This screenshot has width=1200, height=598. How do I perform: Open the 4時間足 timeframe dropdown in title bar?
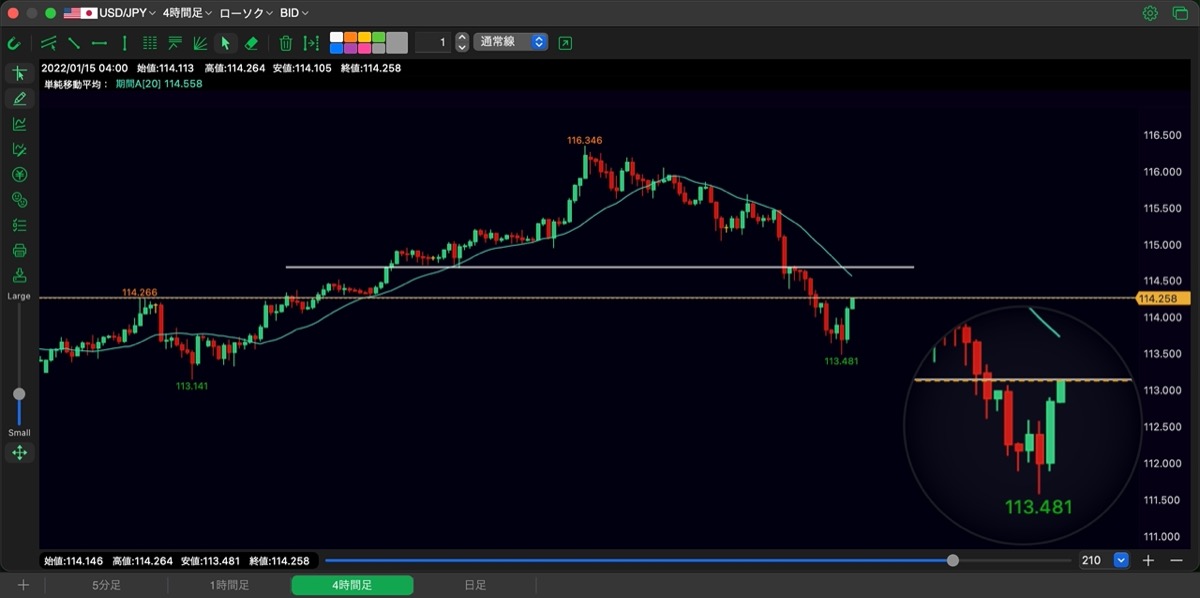(187, 13)
